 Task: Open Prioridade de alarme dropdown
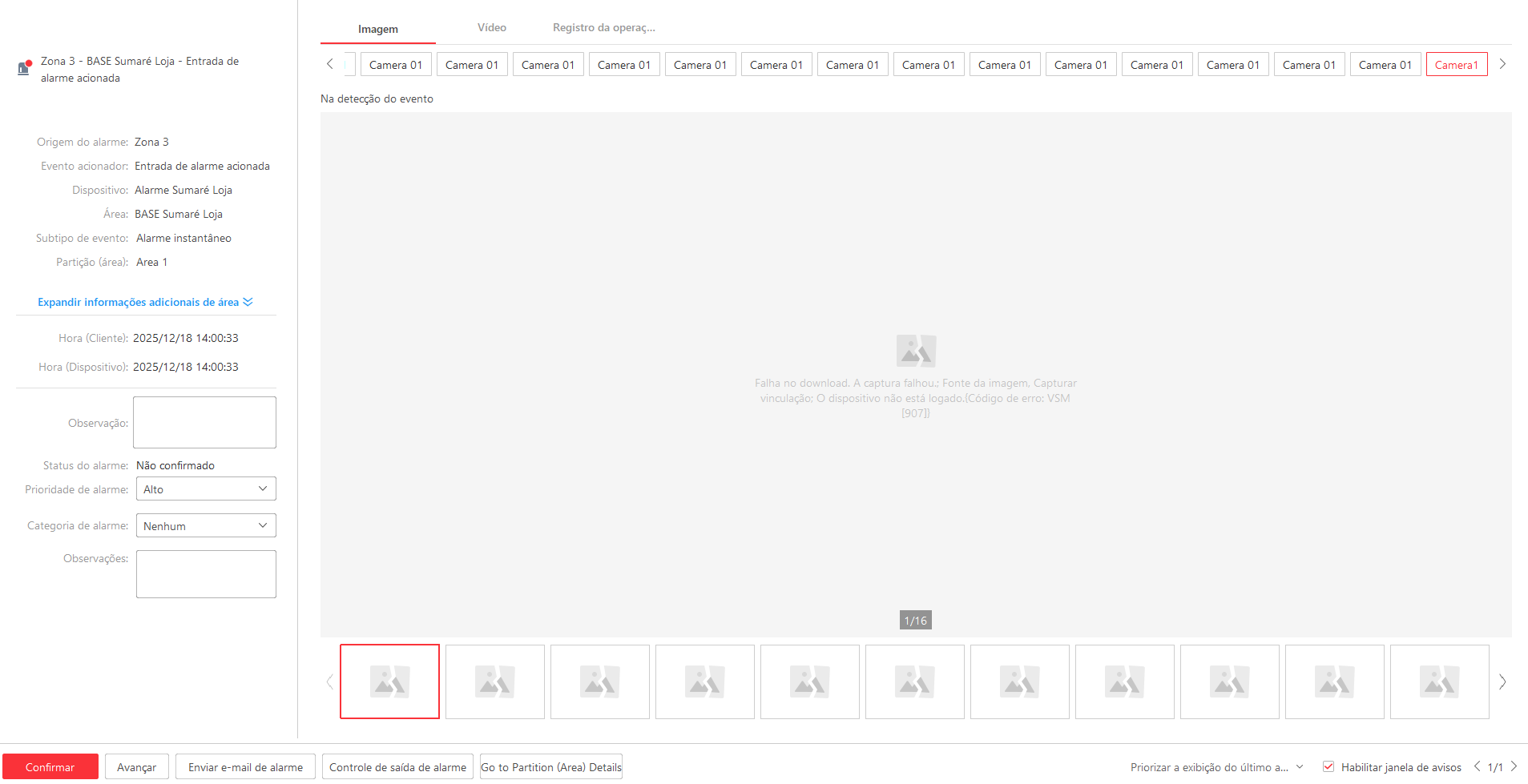[x=206, y=489]
